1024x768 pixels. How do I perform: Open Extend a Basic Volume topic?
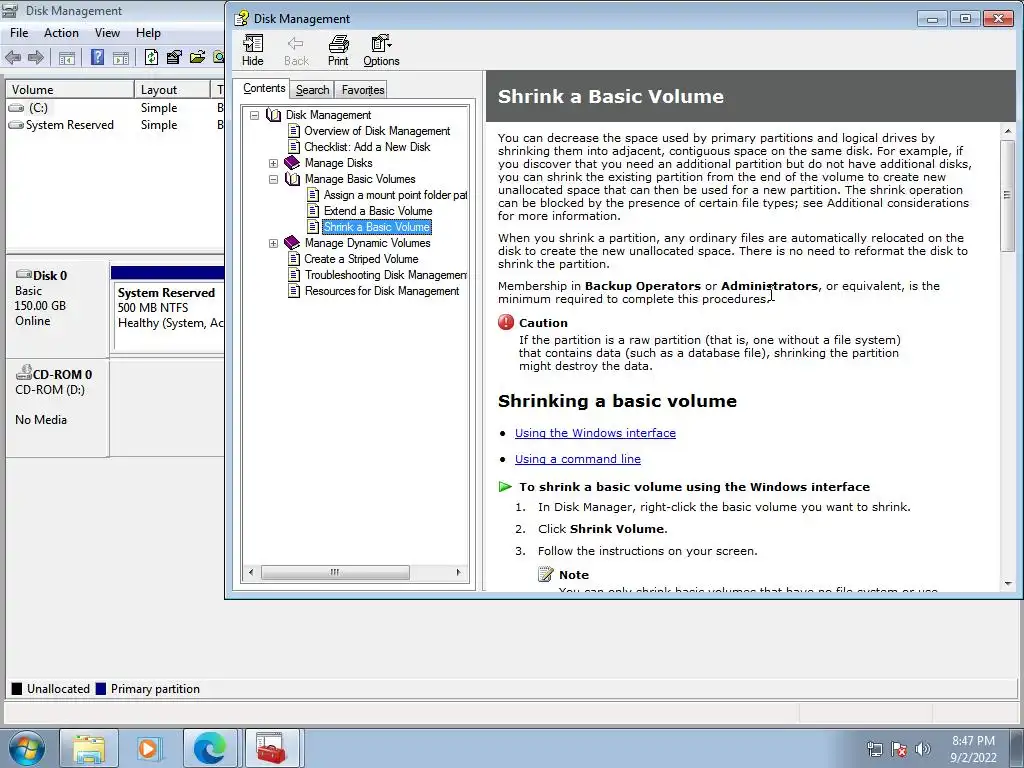[377, 211]
